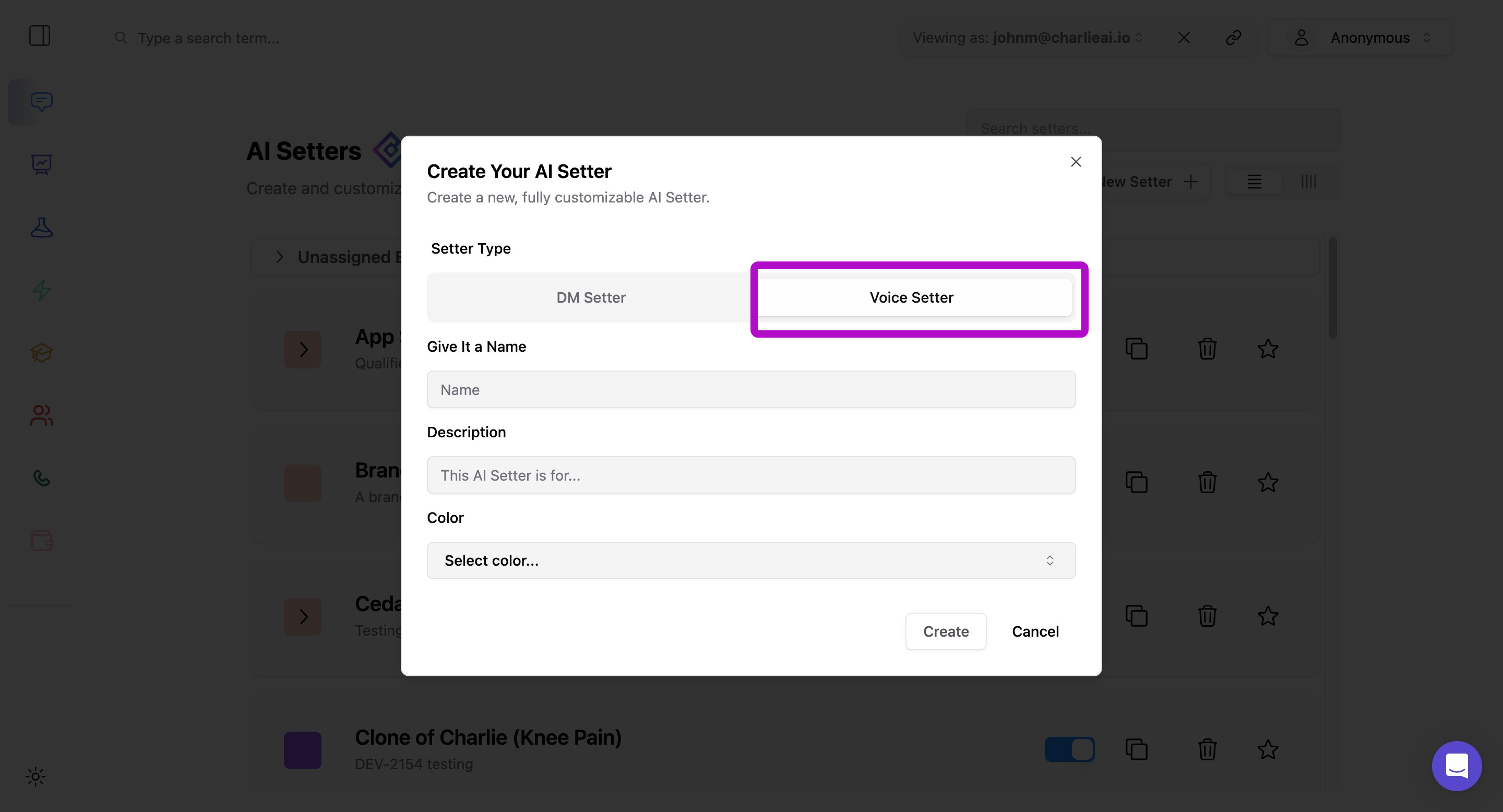Image resolution: width=1503 pixels, height=812 pixels.
Task: Select the DM Setter tab
Action: pyautogui.click(x=590, y=297)
